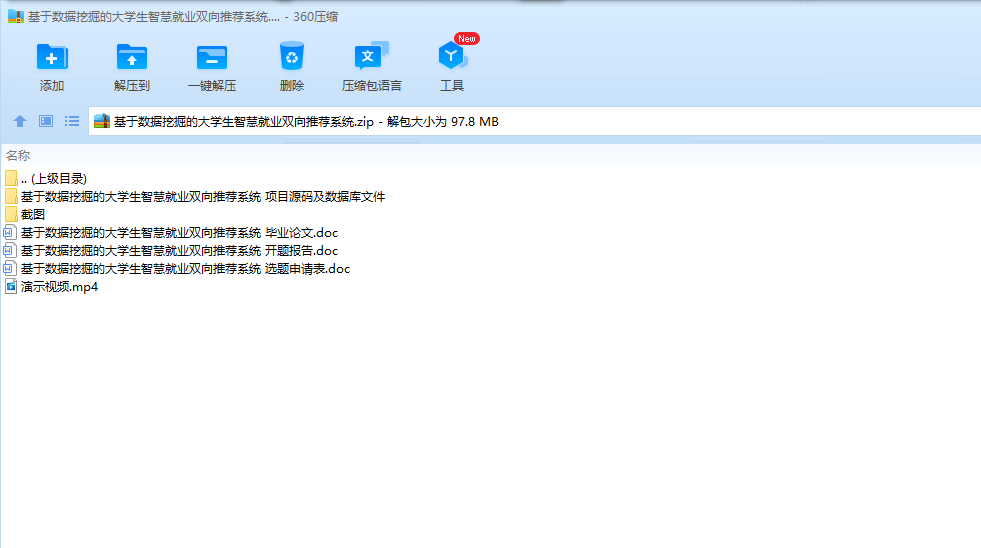Go up one directory using the arrow icon

tap(20, 121)
